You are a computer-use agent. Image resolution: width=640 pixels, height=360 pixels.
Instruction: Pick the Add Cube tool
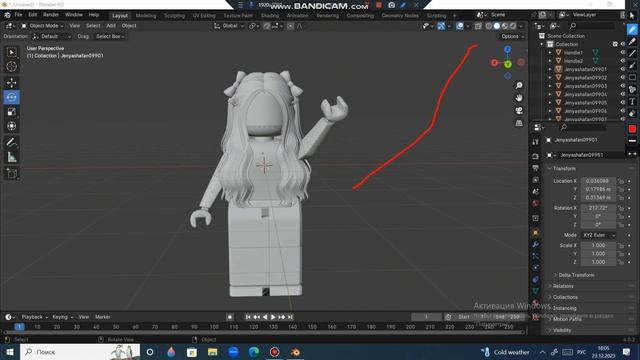[x=11, y=173]
